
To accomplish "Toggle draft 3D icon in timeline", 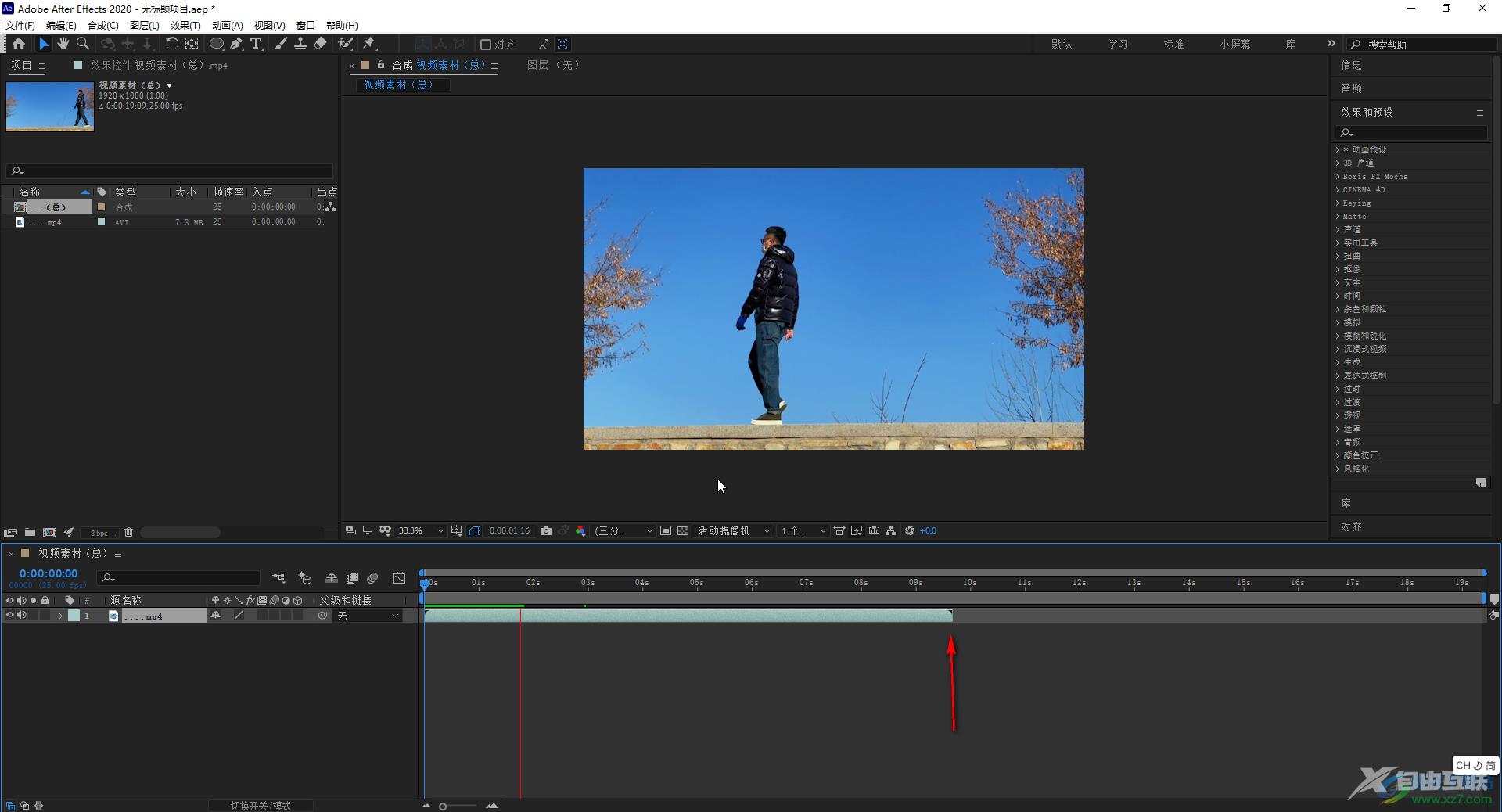I will pyautogui.click(x=305, y=578).
